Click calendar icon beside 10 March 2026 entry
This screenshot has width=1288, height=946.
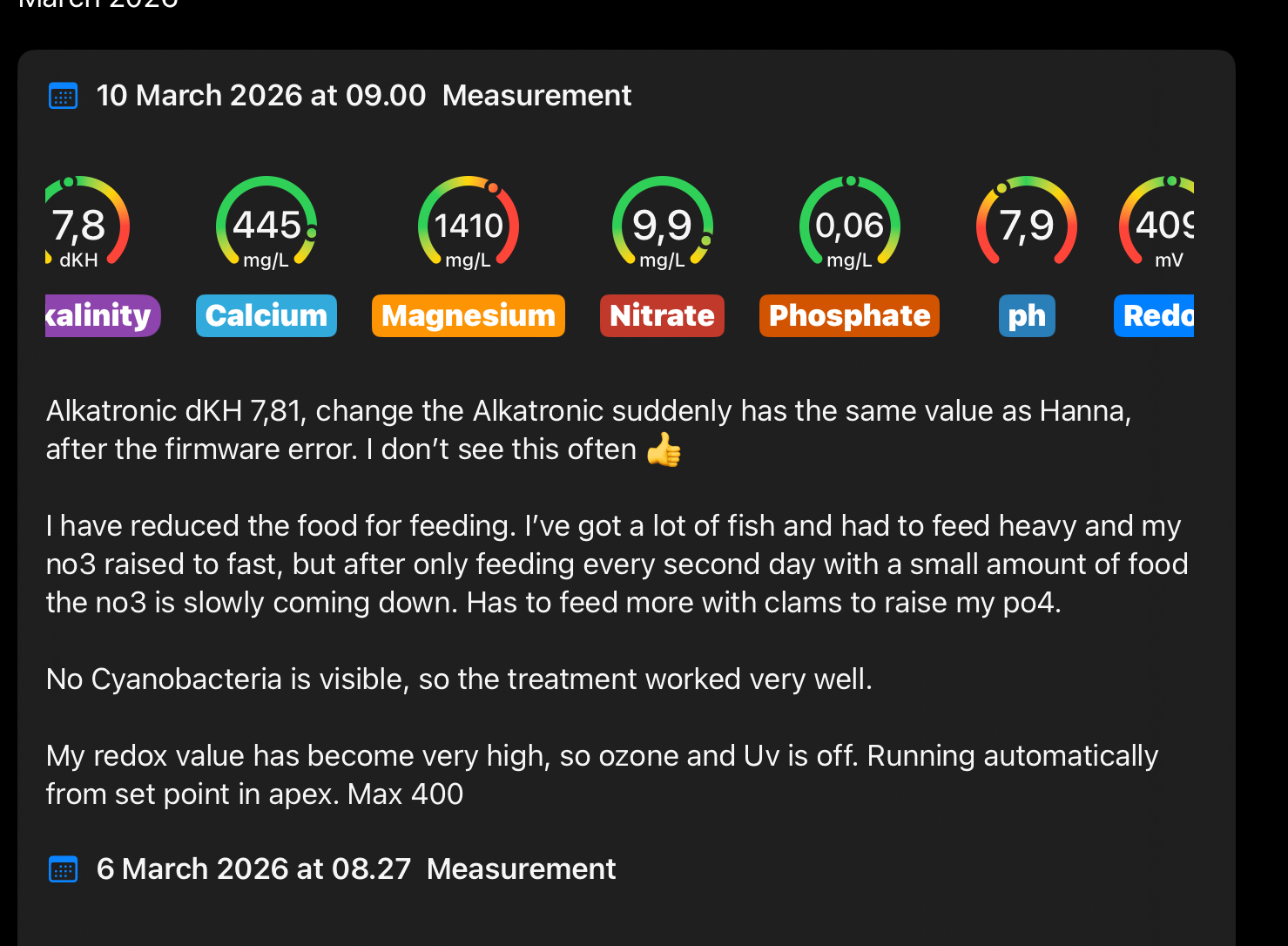click(x=64, y=96)
